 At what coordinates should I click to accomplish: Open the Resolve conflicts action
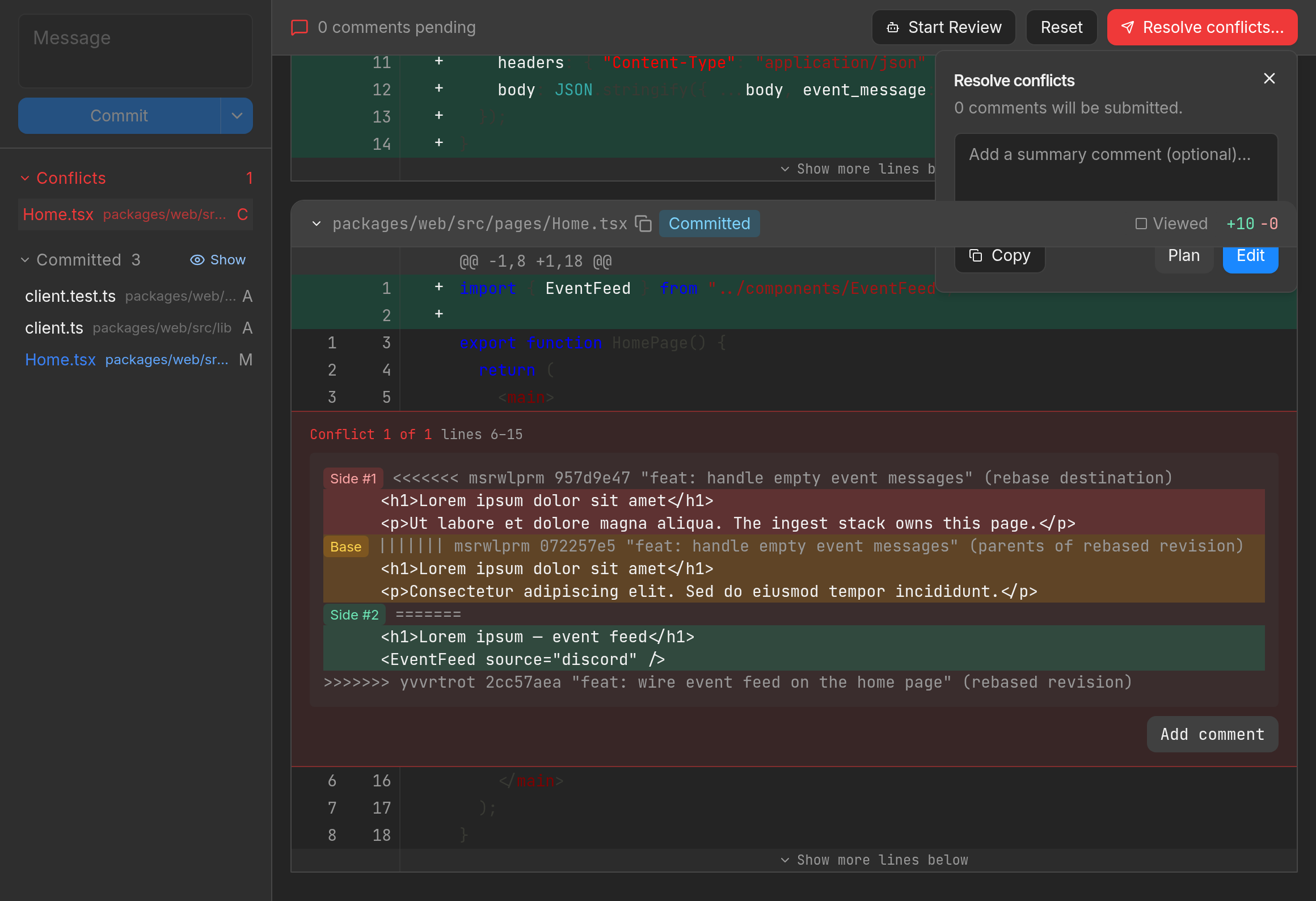(1202, 27)
